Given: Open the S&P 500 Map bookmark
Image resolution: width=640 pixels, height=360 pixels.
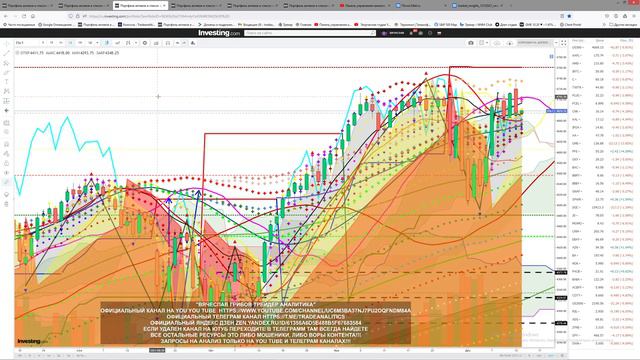Looking at the screenshot, I should point(445,24).
